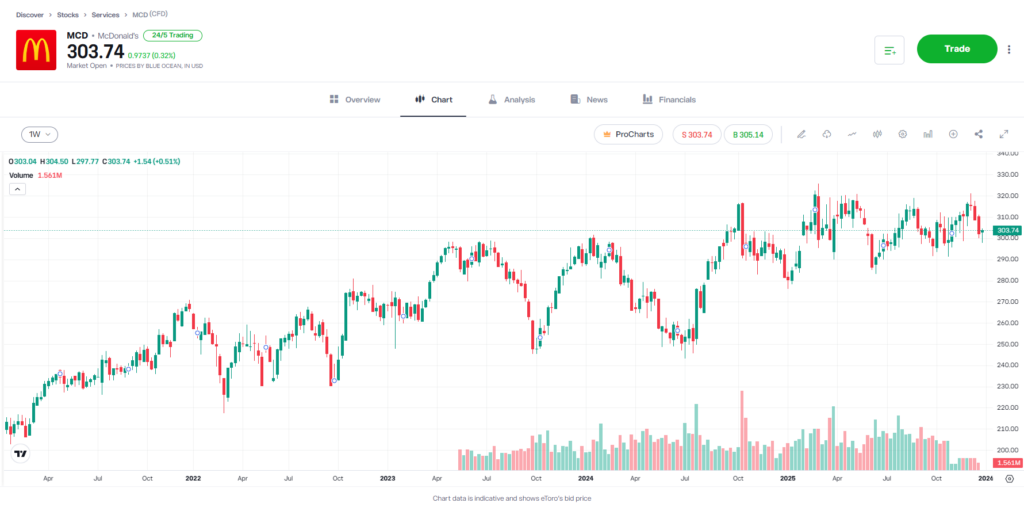Open the line comparison icon in chart toolbar
Screen dimensions: 1024x507
(x=852, y=134)
